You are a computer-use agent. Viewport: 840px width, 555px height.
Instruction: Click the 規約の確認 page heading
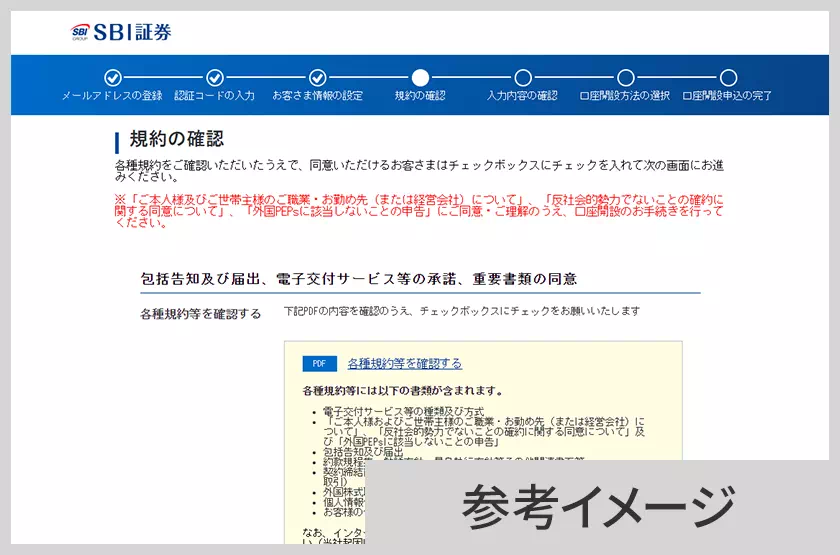pos(177,139)
